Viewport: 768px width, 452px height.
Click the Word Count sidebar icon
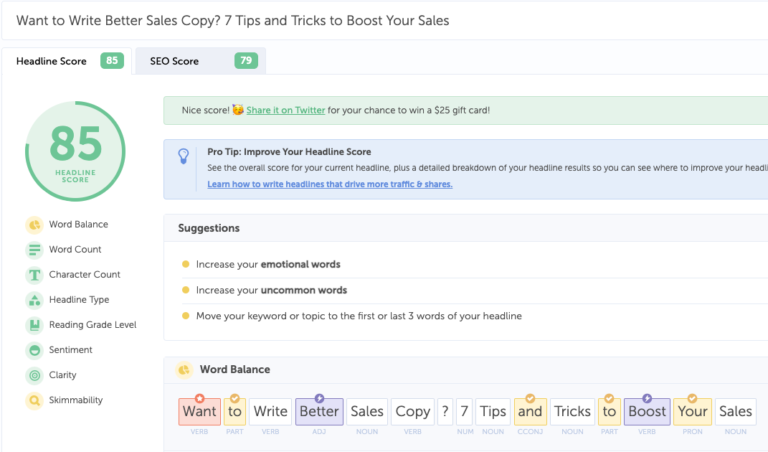(34, 250)
